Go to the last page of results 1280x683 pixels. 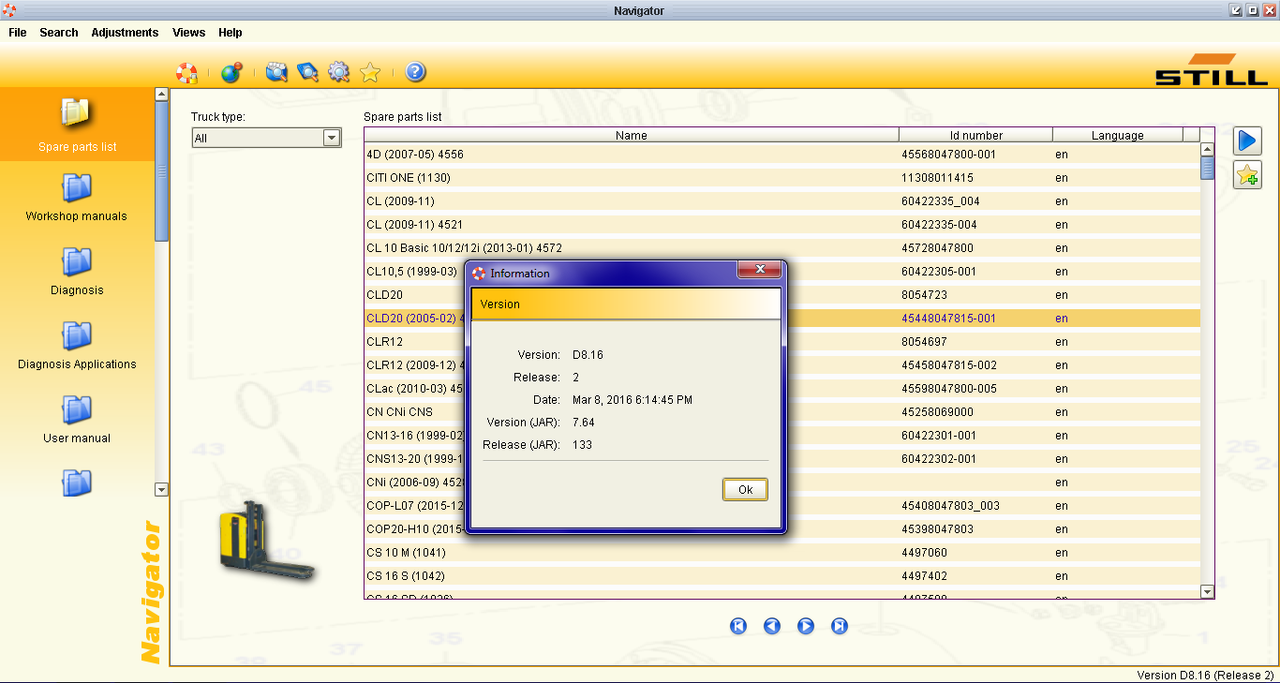(x=840, y=626)
